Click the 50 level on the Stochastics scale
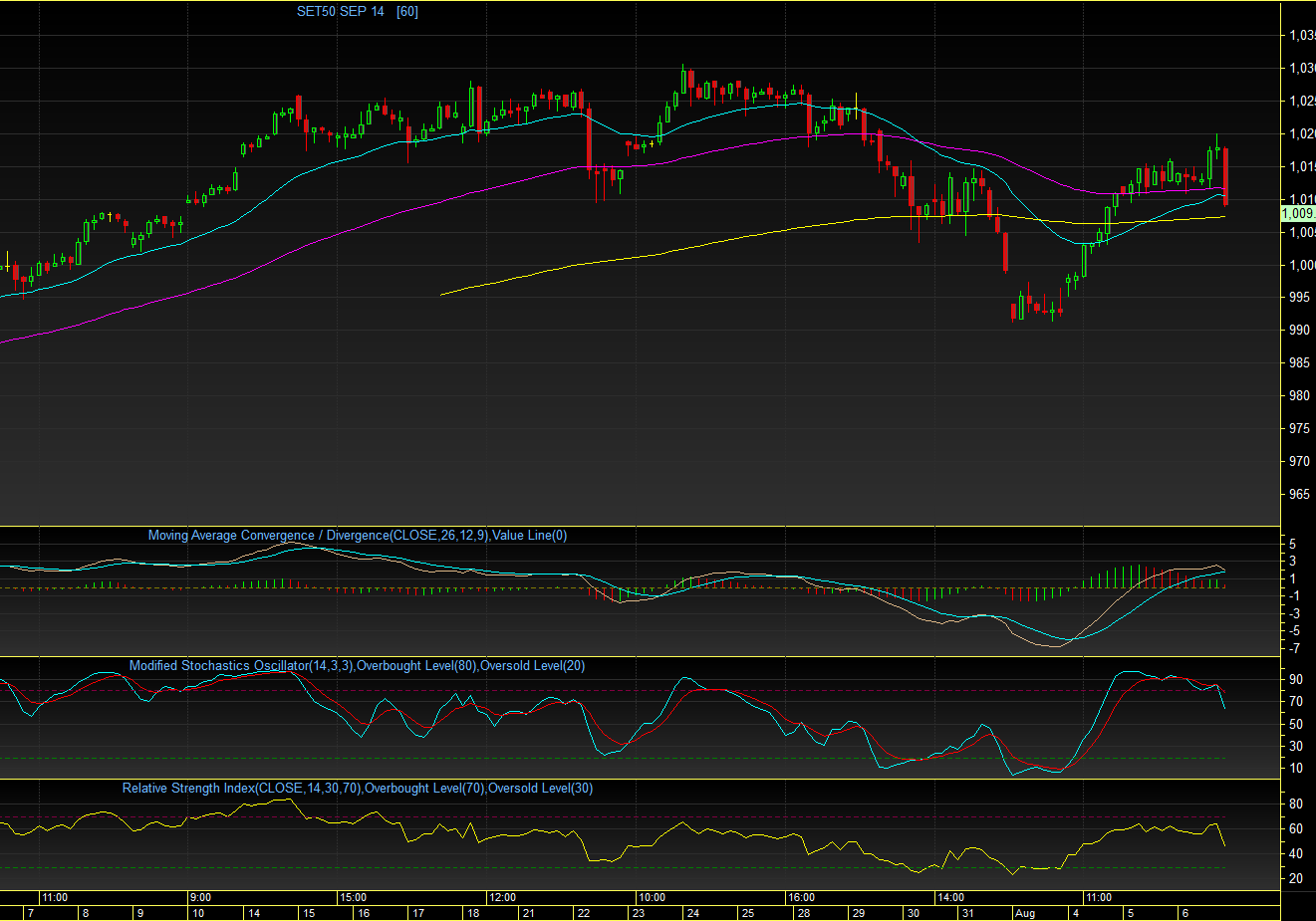The height and width of the screenshot is (921, 1316). (1296, 724)
